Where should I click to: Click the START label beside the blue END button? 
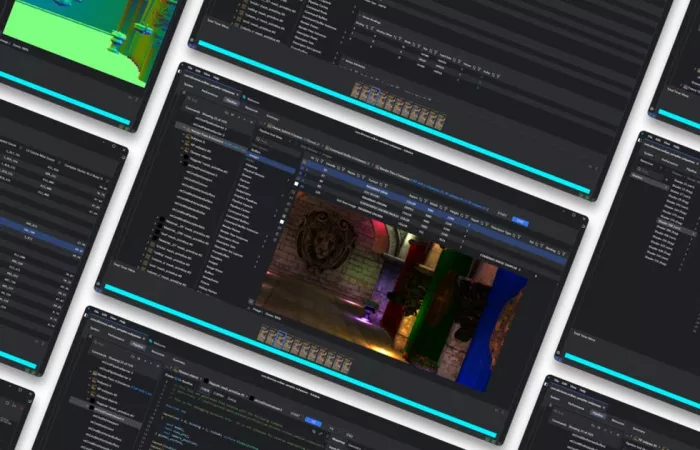pos(503,215)
